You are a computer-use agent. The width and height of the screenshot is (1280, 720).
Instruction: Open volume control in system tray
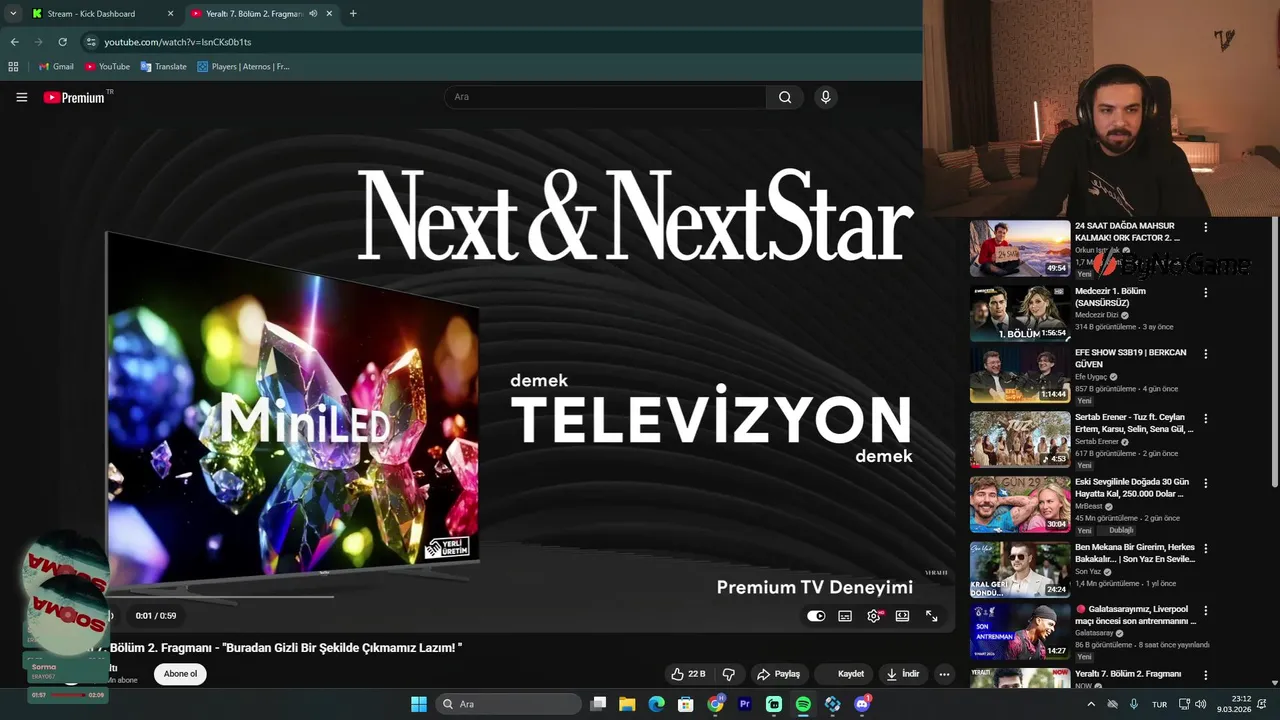(x=1201, y=704)
